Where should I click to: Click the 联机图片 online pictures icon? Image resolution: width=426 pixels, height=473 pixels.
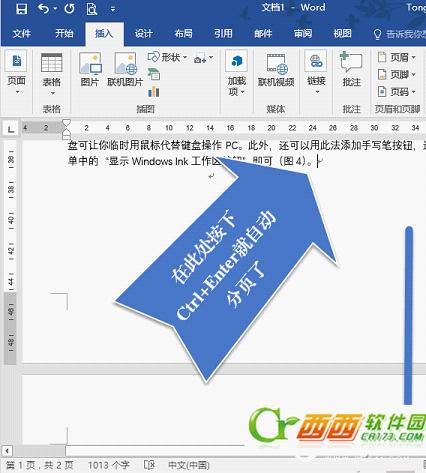(125, 70)
